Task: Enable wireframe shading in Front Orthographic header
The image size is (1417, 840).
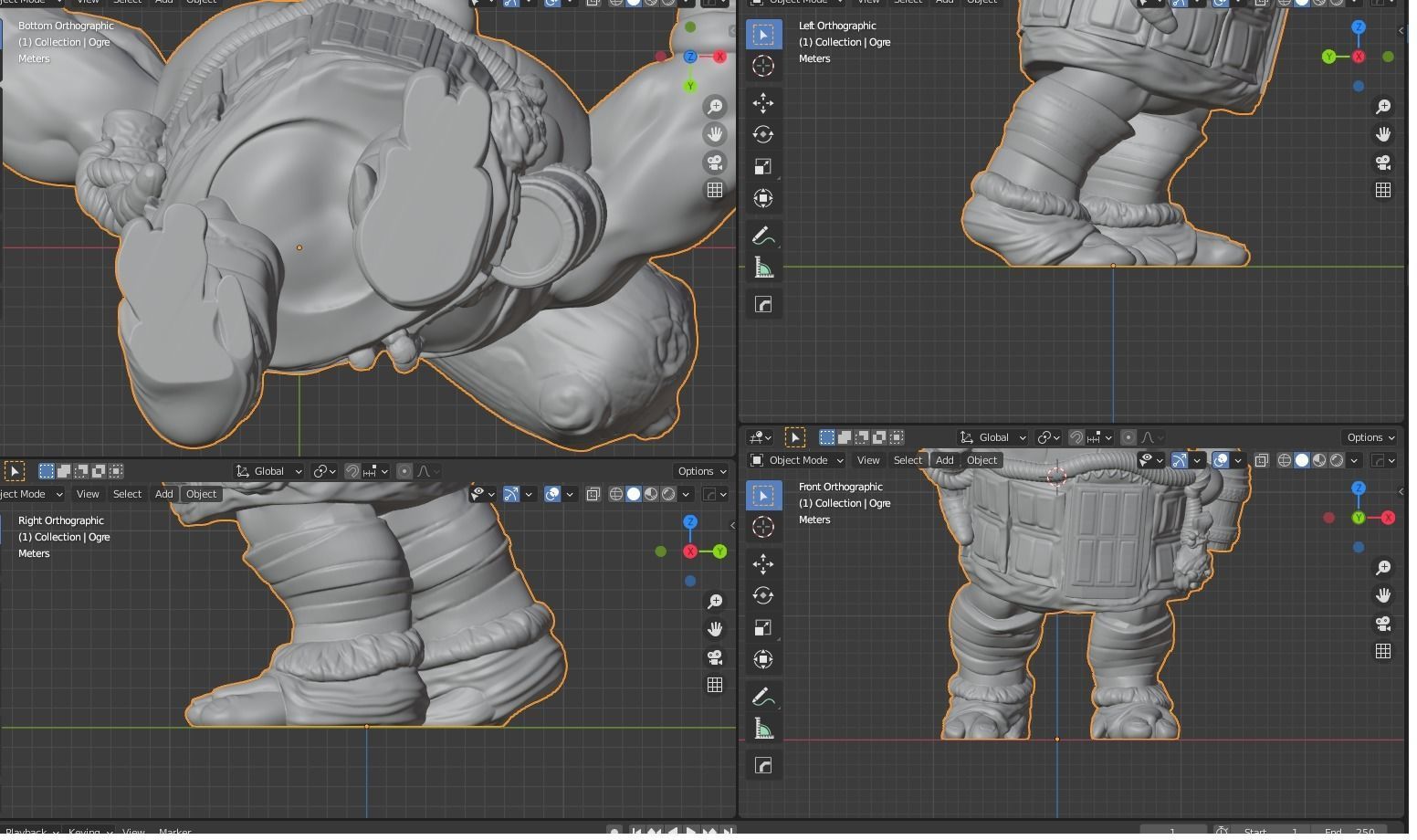Action: pos(1285,461)
